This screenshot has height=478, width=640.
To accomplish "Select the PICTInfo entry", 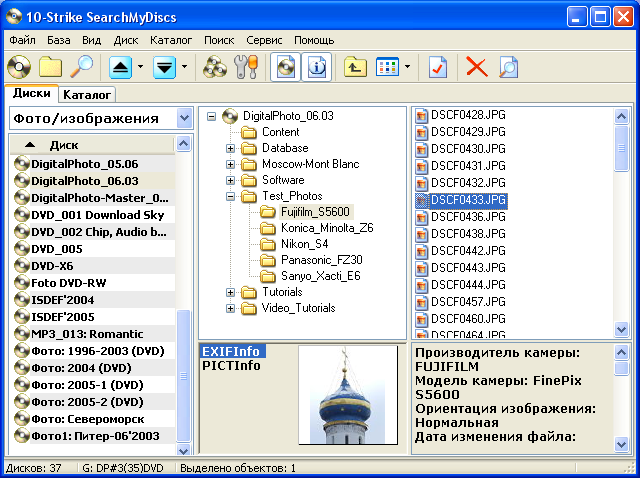I will pos(231,365).
